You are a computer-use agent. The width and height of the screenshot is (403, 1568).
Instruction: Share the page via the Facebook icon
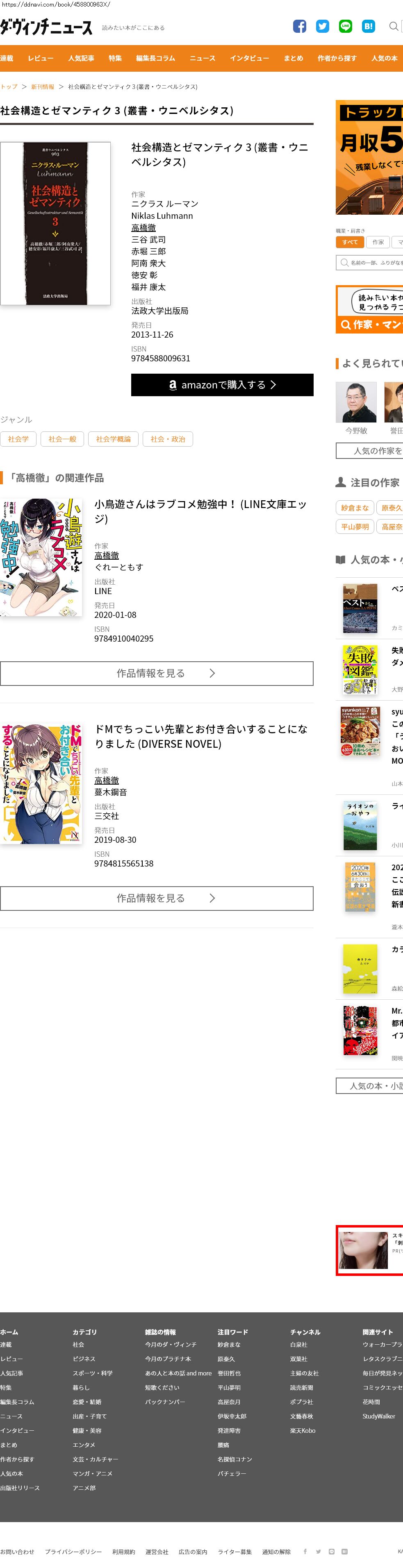[x=300, y=26]
